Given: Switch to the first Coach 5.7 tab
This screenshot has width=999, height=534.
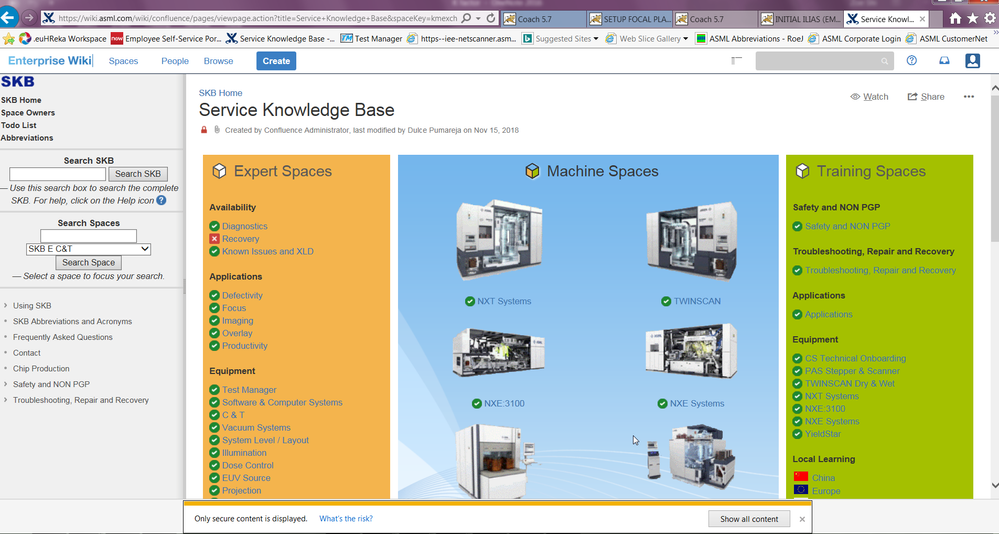Looking at the screenshot, I should tap(543, 19).
